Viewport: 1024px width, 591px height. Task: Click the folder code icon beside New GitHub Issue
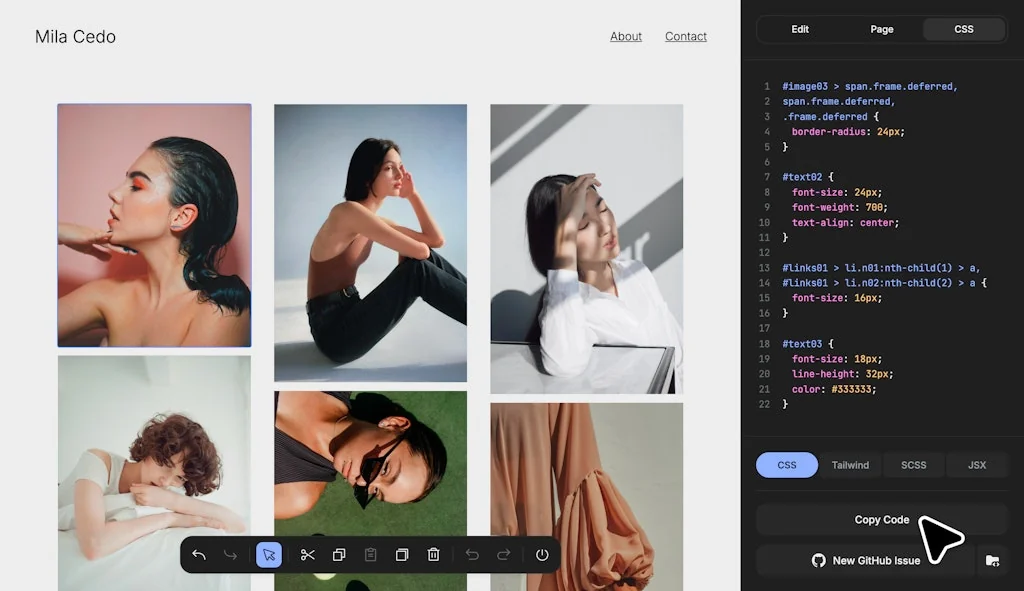(992, 561)
